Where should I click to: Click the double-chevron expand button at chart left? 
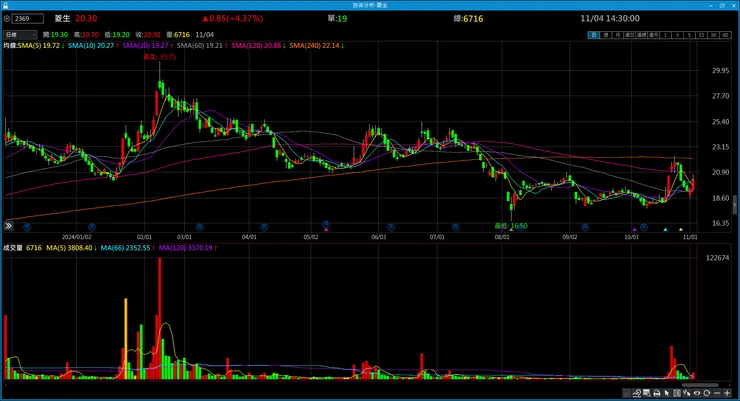(x=8, y=226)
